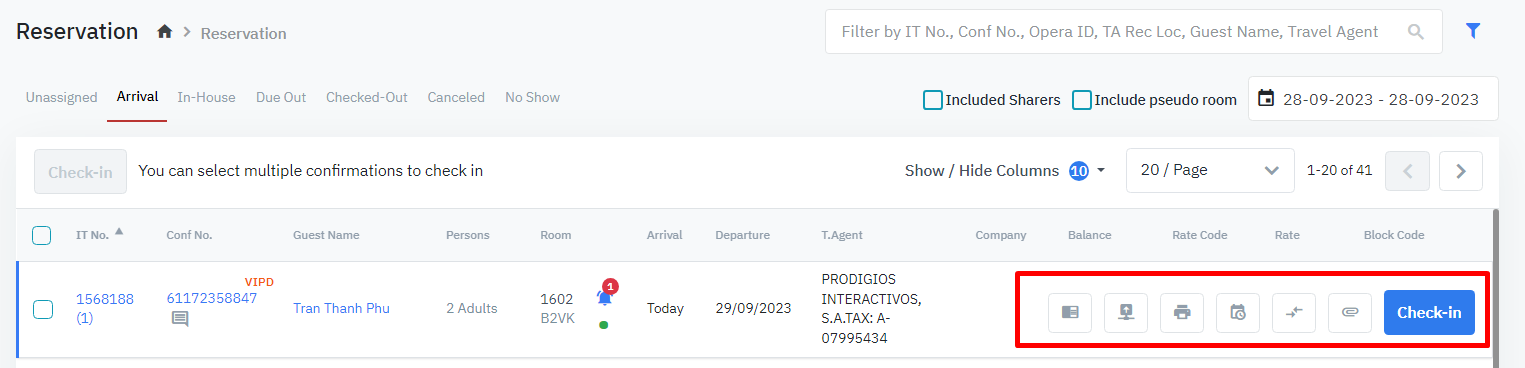Screen dimensions: 1525x368
Task: Click the blue Check-in button in row
Action: [1429, 312]
